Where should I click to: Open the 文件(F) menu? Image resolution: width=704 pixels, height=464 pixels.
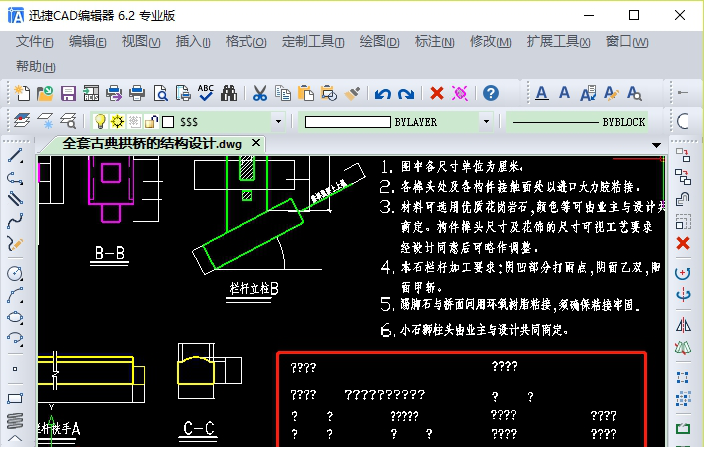coord(35,42)
